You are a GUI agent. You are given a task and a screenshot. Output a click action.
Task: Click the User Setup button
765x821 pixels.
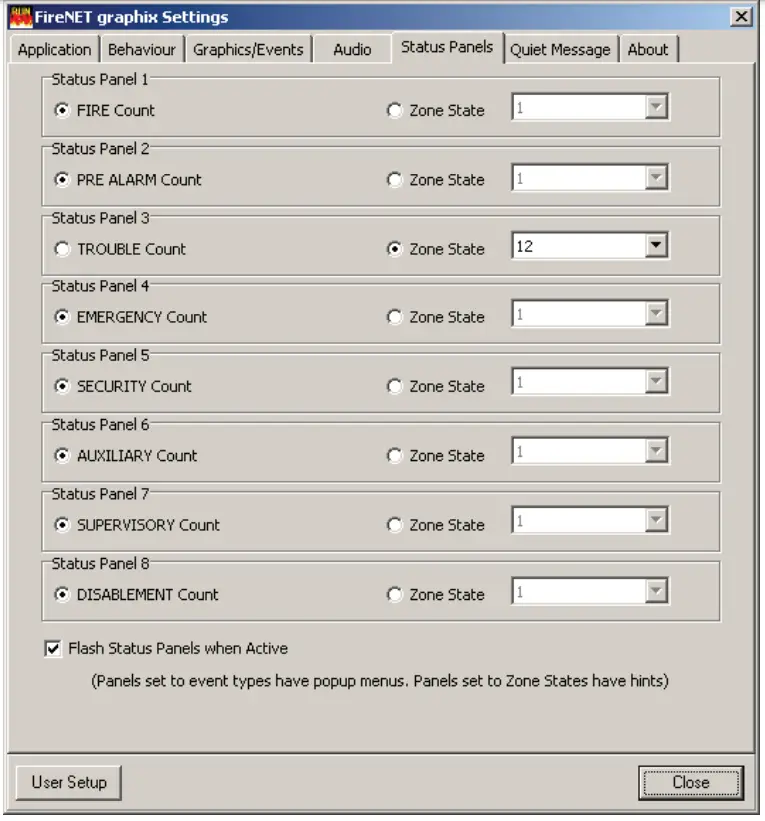pos(69,782)
